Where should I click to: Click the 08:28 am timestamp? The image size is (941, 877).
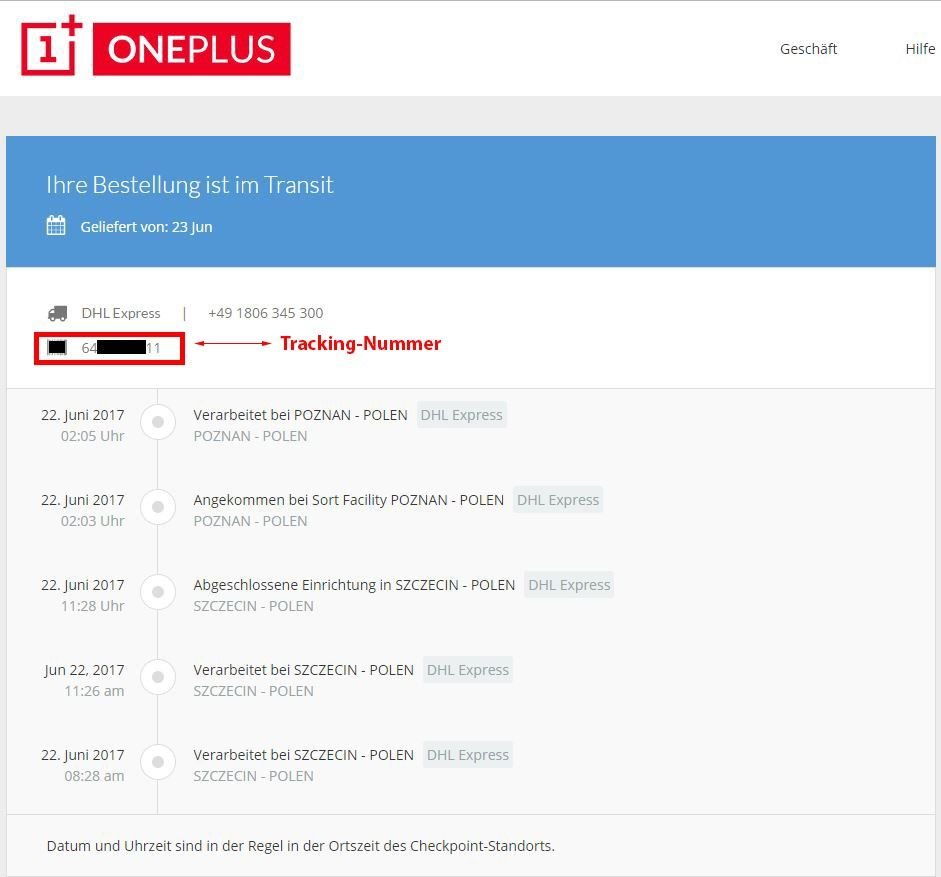point(94,776)
